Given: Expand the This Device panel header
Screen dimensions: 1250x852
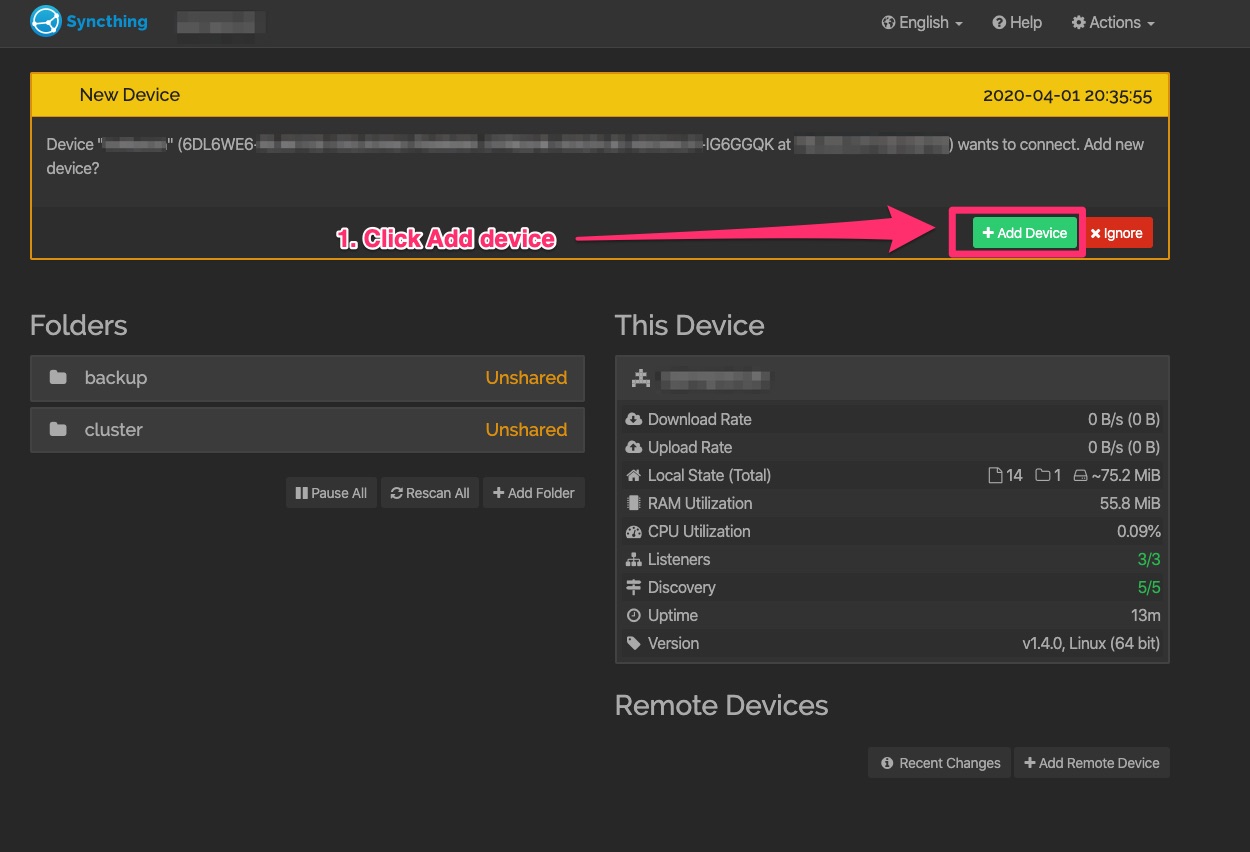Looking at the screenshot, I should pos(891,379).
